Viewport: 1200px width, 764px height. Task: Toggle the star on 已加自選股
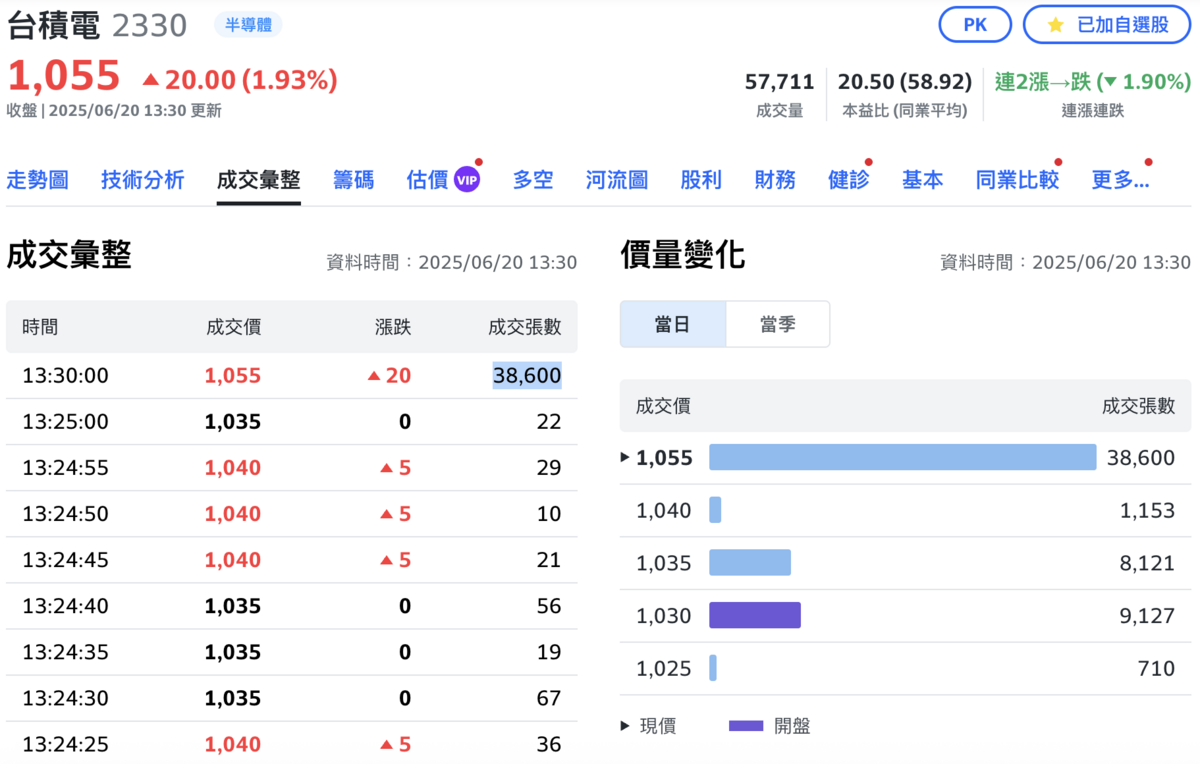(x=1055, y=25)
